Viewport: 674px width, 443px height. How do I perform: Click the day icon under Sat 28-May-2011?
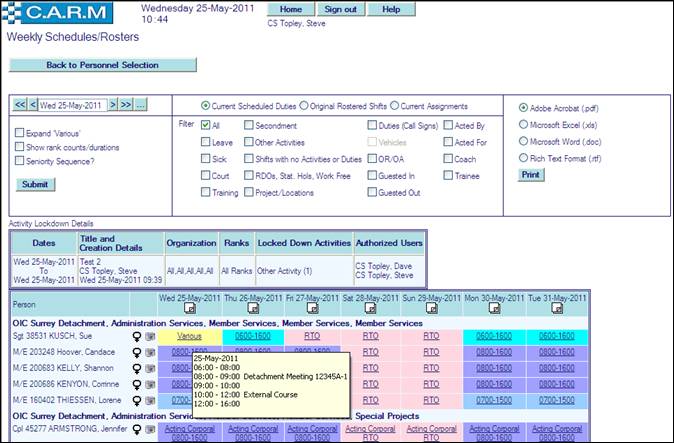point(371,309)
